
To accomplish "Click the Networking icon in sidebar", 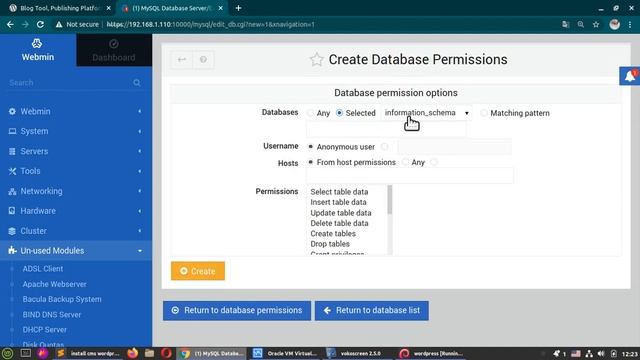I will (12, 191).
